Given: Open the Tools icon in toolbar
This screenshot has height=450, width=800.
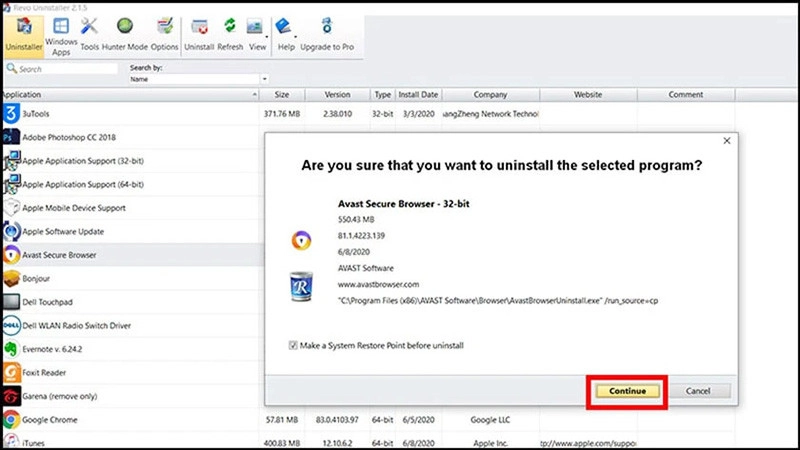Looking at the screenshot, I should click(89, 35).
